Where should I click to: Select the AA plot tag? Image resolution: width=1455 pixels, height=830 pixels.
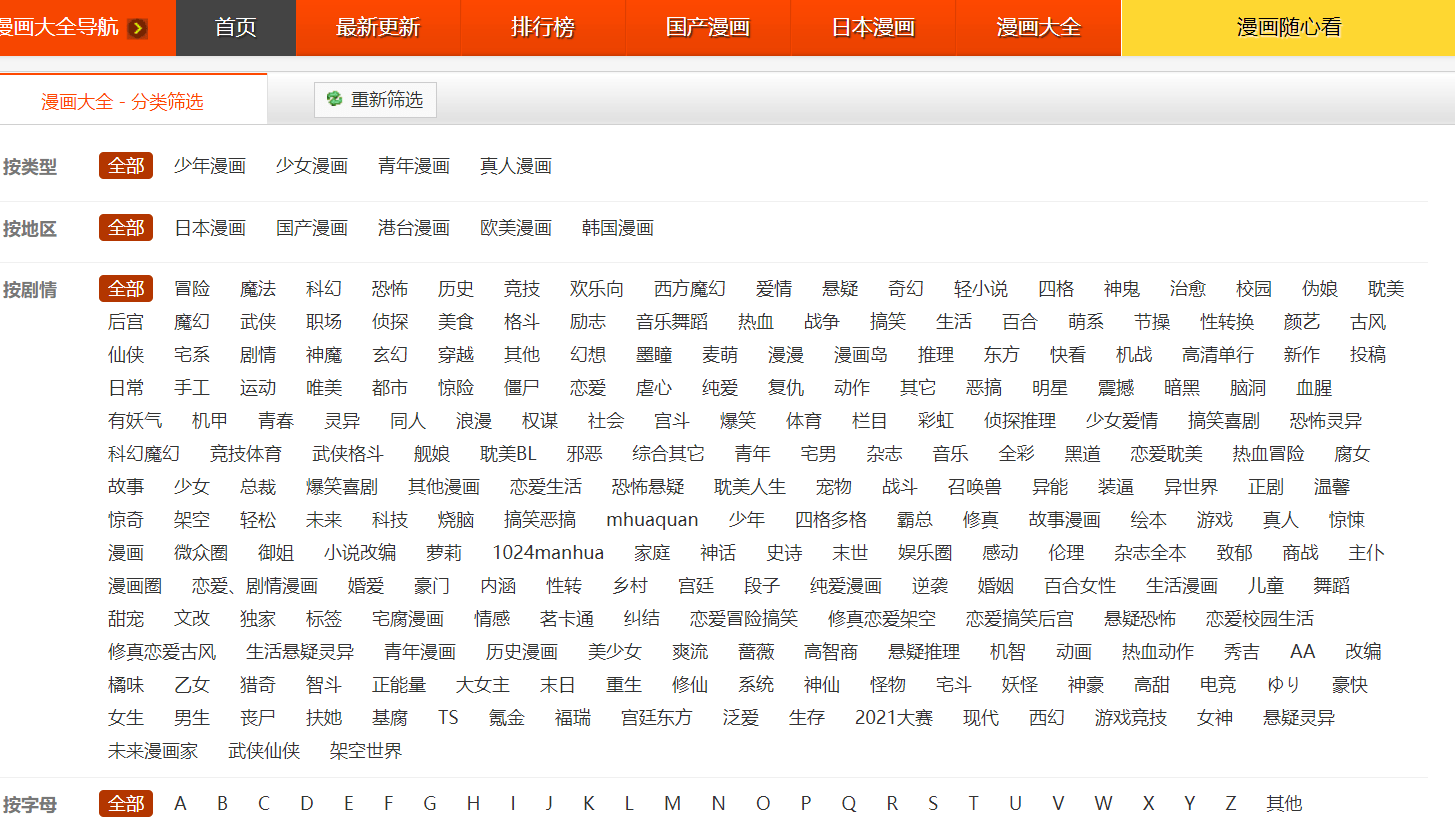click(1302, 652)
